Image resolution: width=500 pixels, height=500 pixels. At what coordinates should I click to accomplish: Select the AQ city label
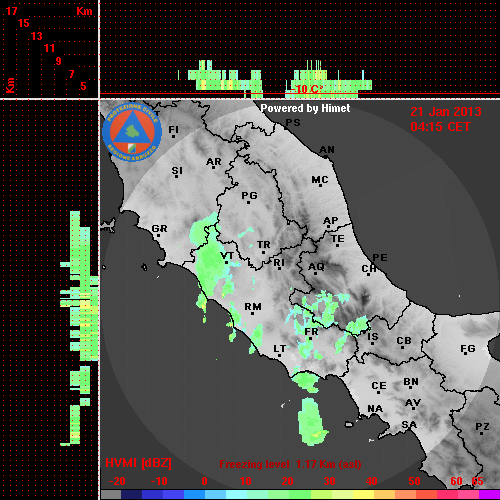(316, 266)
